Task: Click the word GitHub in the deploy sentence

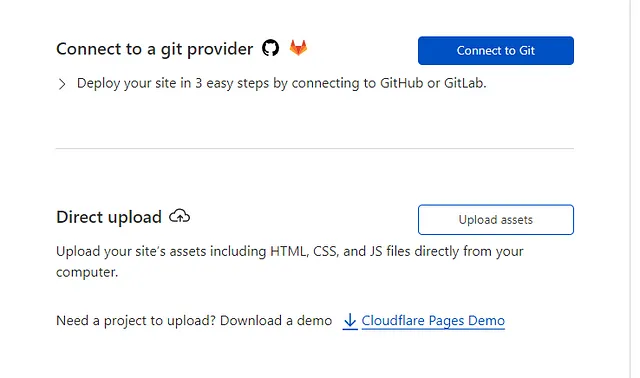Action: 402,83
